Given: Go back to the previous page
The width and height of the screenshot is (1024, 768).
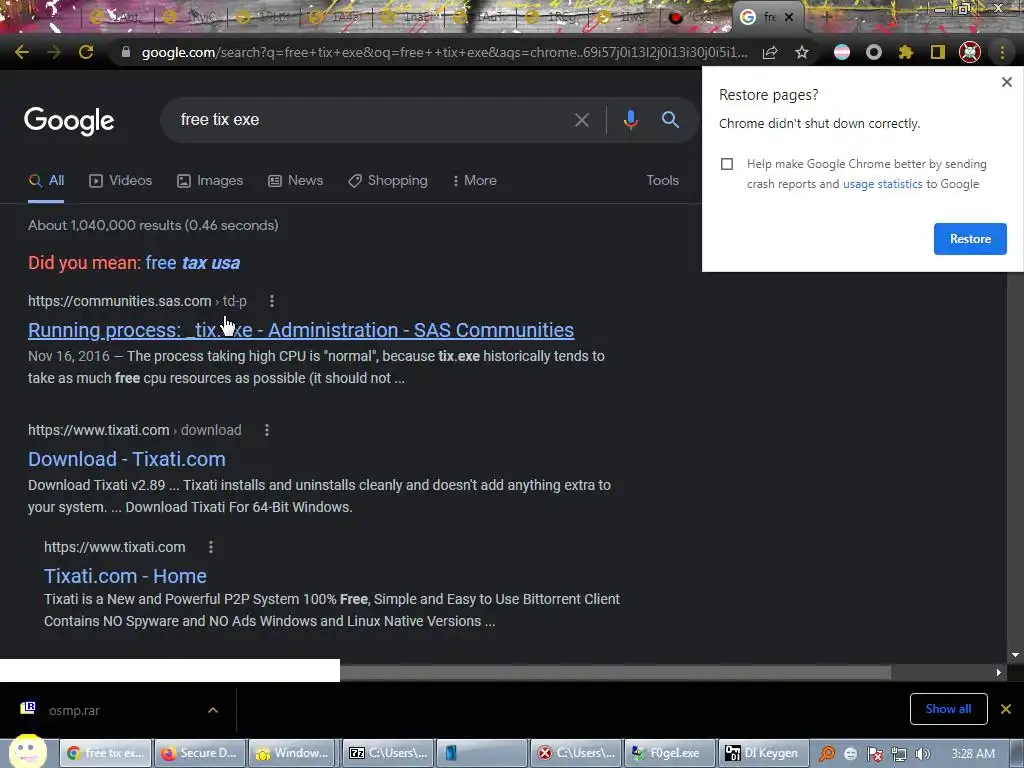Looking at the screenshot, I should [22, 52].
